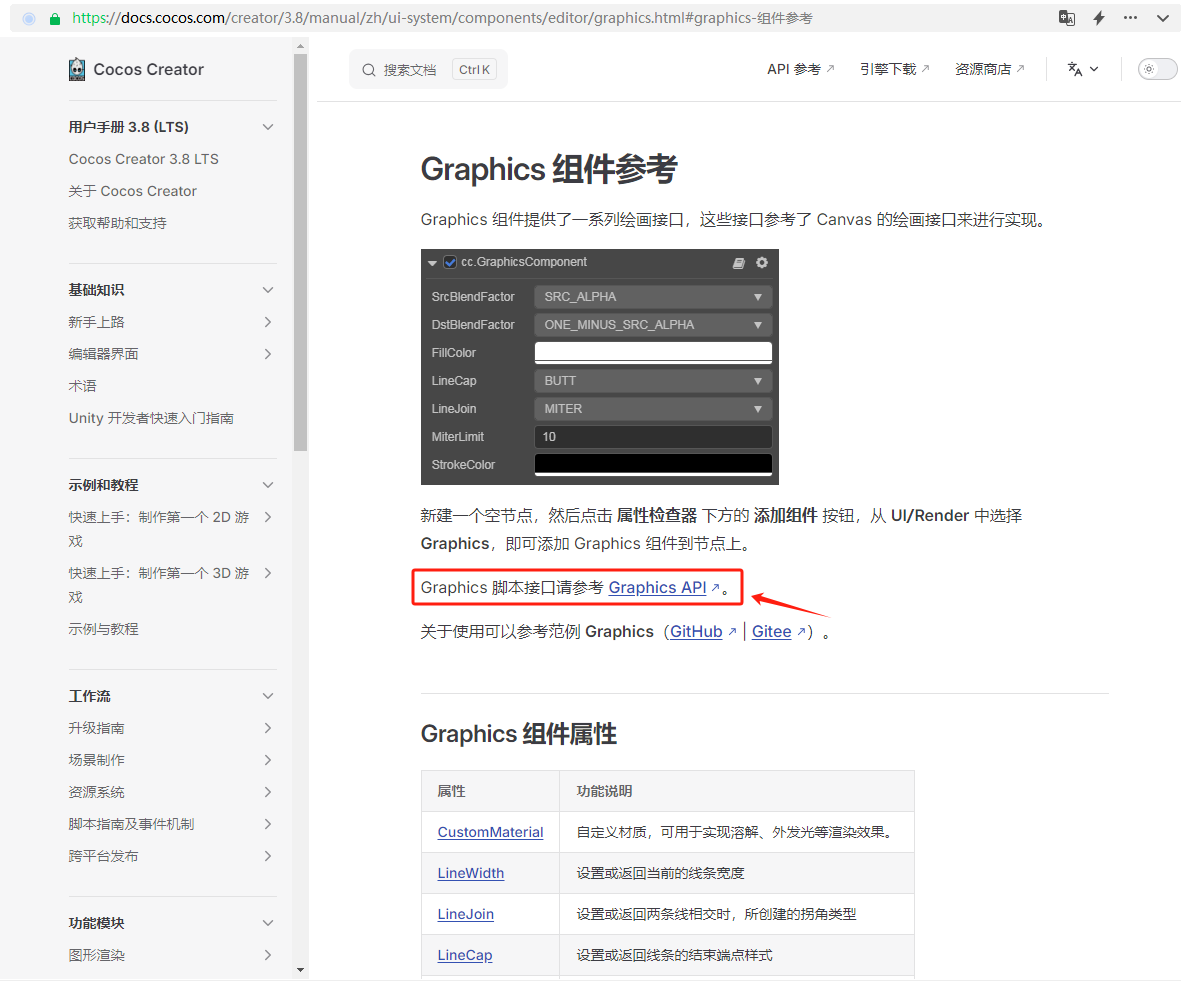Click the browser address bar chevron

pos(1162,18)
